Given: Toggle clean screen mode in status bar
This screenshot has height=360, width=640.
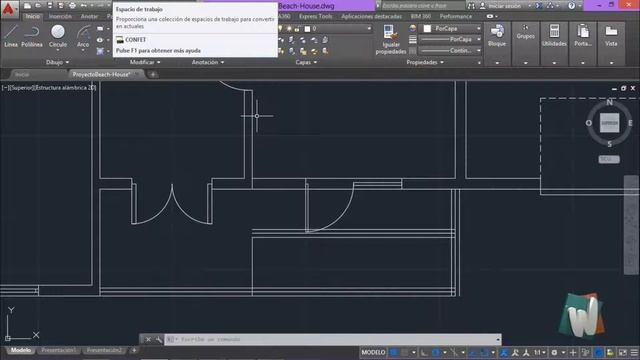Looking at the screenshot, I should pyautogui.click(x=623, y=352).
